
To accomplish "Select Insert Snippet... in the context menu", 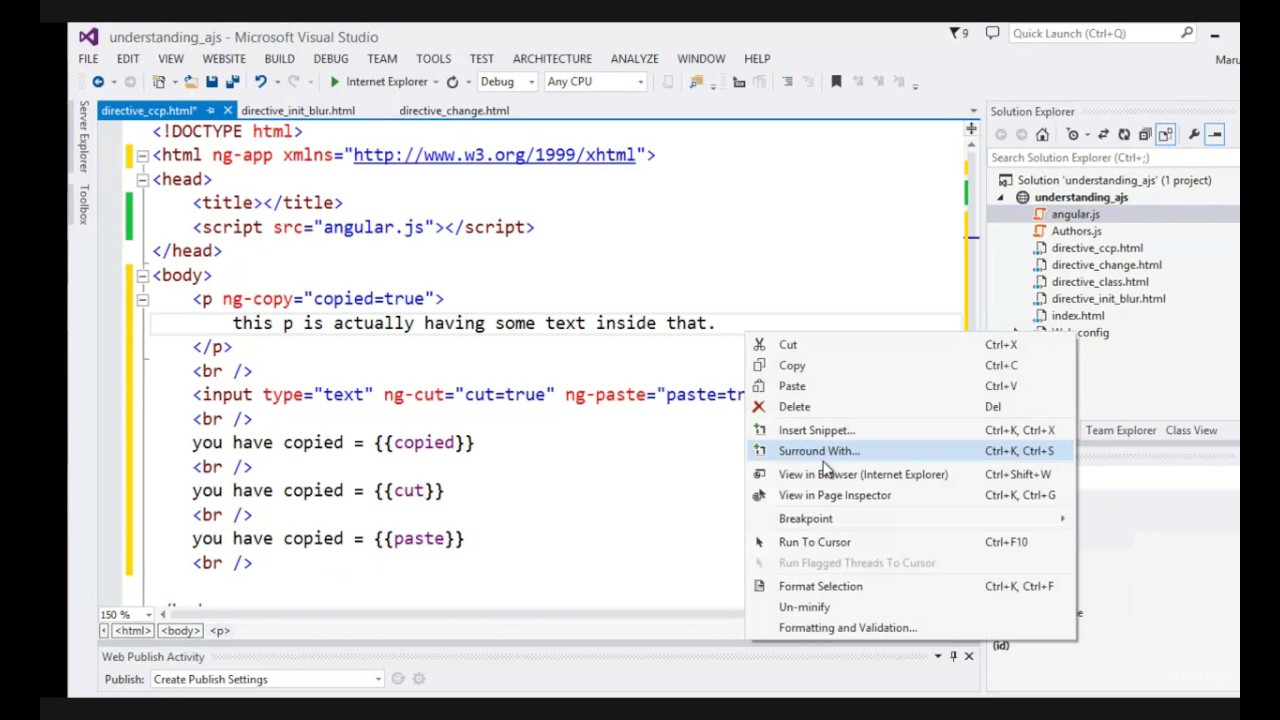I will point(912,430).
